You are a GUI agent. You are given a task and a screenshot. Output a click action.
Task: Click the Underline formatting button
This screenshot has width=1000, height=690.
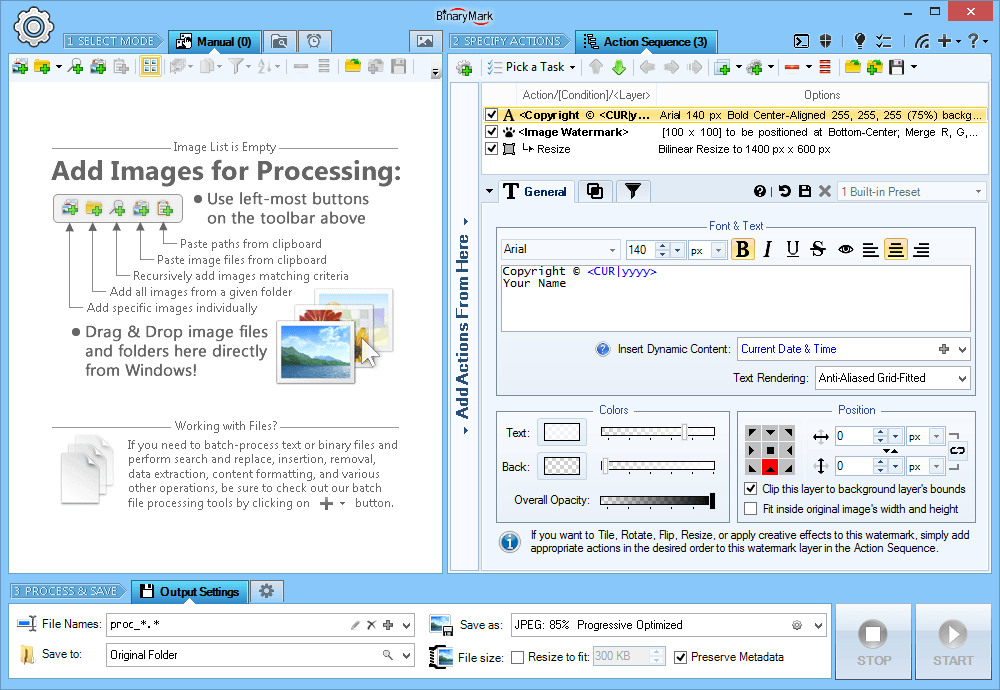[793, 249]
